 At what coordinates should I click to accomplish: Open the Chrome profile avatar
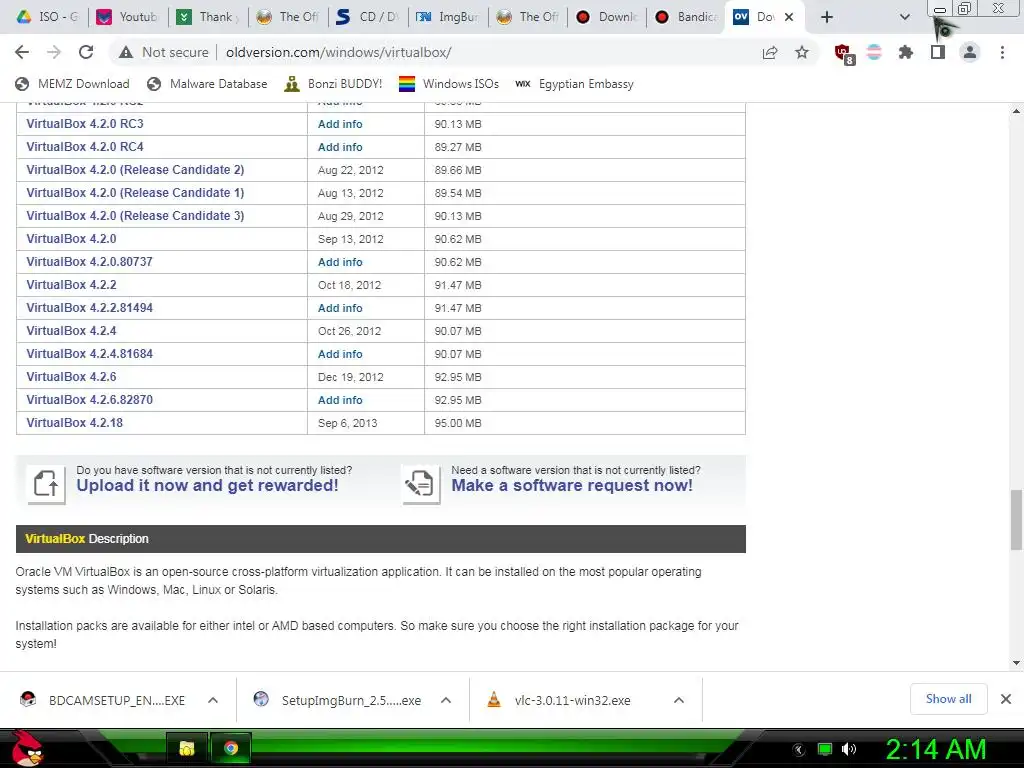tap(970, 52)
